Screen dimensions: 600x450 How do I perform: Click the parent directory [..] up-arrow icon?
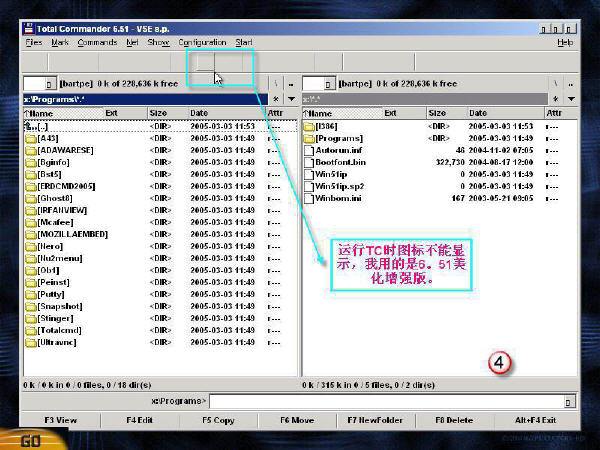[30, 126]
